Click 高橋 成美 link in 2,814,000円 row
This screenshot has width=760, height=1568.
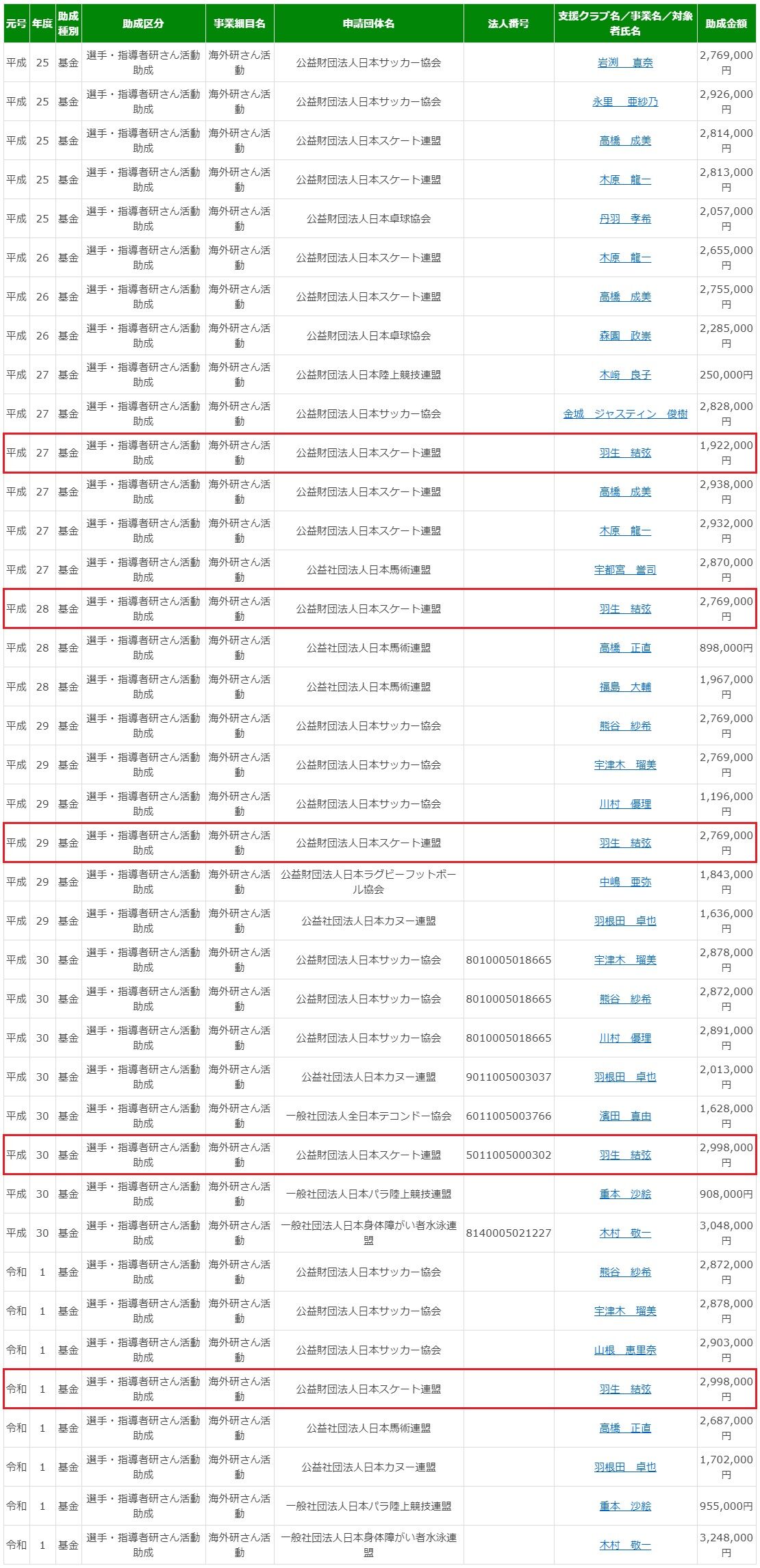click(625, 140)
